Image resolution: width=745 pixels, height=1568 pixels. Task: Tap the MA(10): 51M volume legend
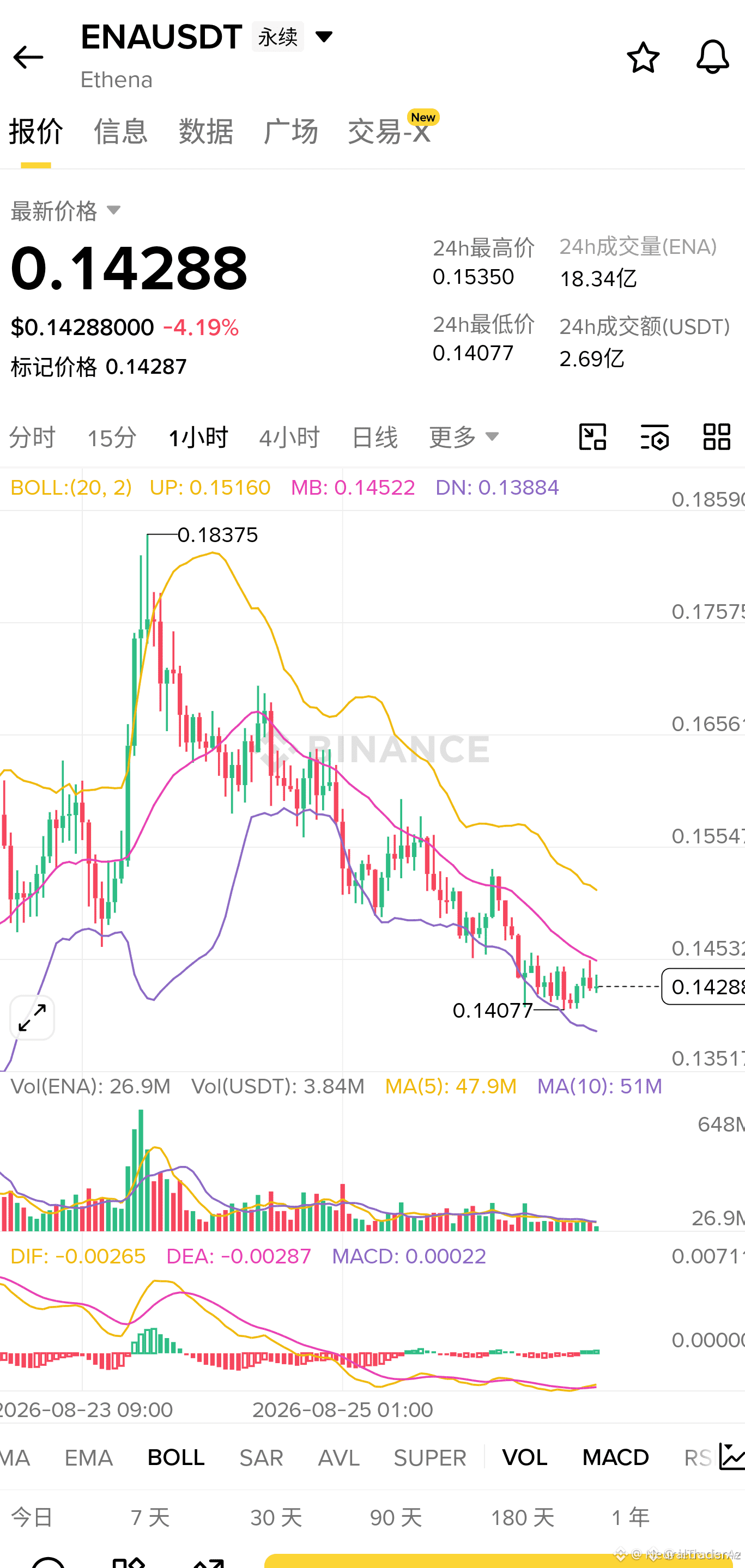(599, 1086)
